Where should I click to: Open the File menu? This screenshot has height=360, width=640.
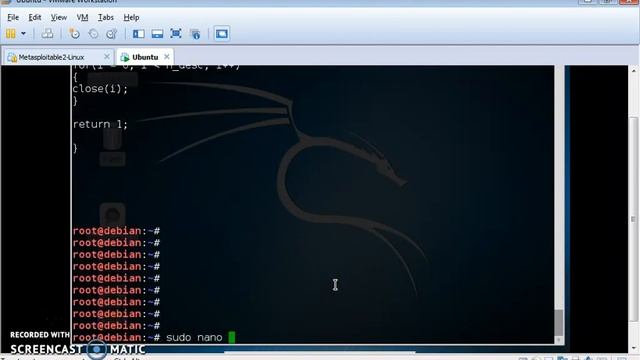point(13,18)
